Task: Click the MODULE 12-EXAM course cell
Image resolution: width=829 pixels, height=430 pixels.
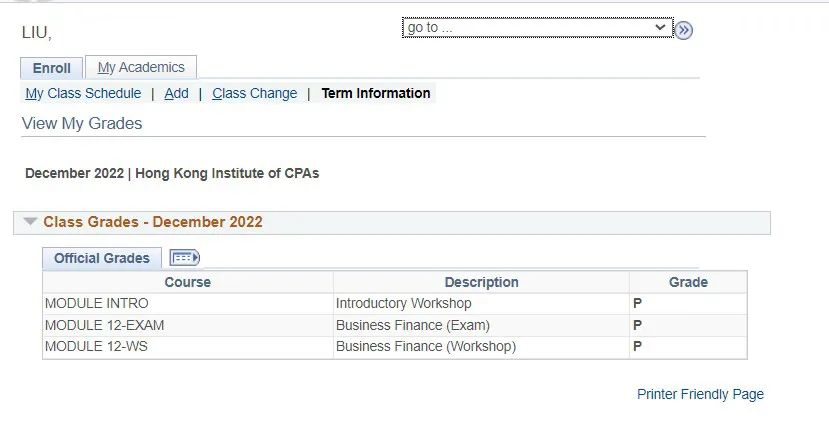Action: click(x=188, y=325)
